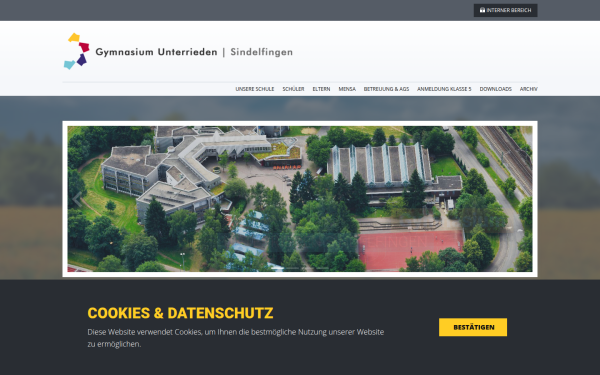Confirm cookies with Bestätigen button

click(x=473, y=327)
